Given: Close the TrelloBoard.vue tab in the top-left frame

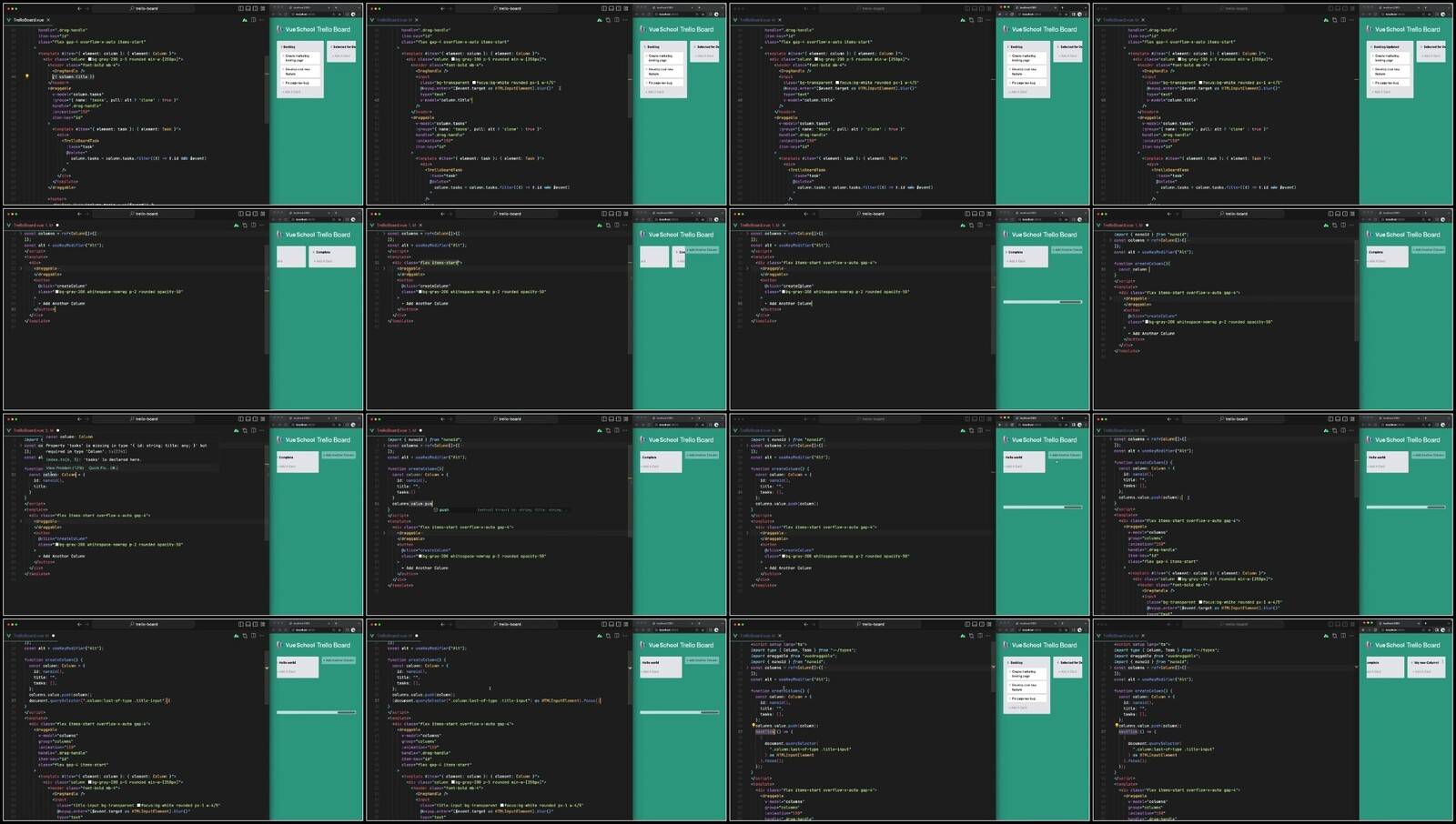Looking at the screenshot, I should [x=48, y=20].
